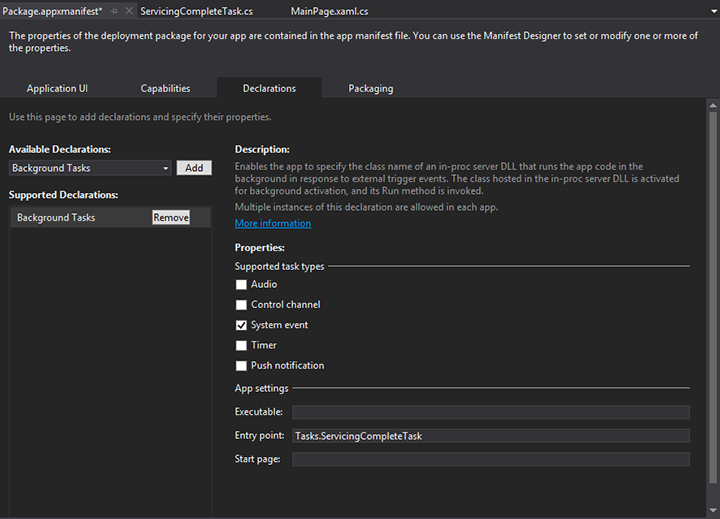
Task: Tick the Push notification checkbox
Action: (241, 366)
